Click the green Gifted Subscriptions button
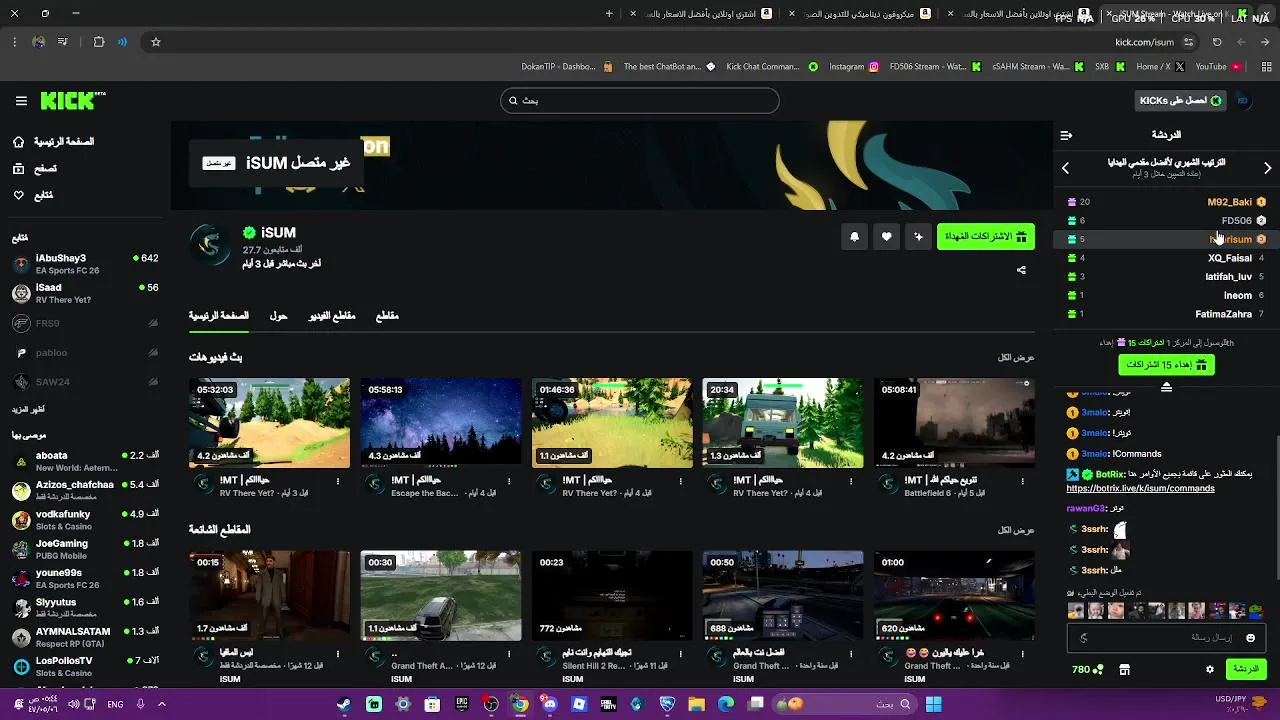The width and height of the screenshot is (1280, 720). click(x=986, y=237)
